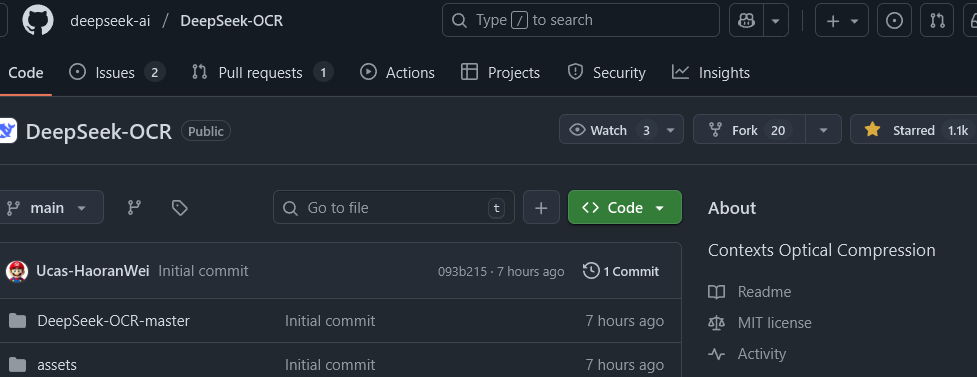The image size is (977, 377).
Task: Click the 'Contexts Optical Compression' description
Action: (x=822, y=251)
